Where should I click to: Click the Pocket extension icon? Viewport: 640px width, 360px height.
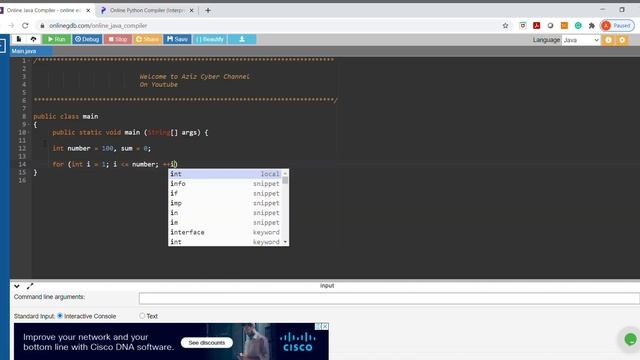click(522, 26)
